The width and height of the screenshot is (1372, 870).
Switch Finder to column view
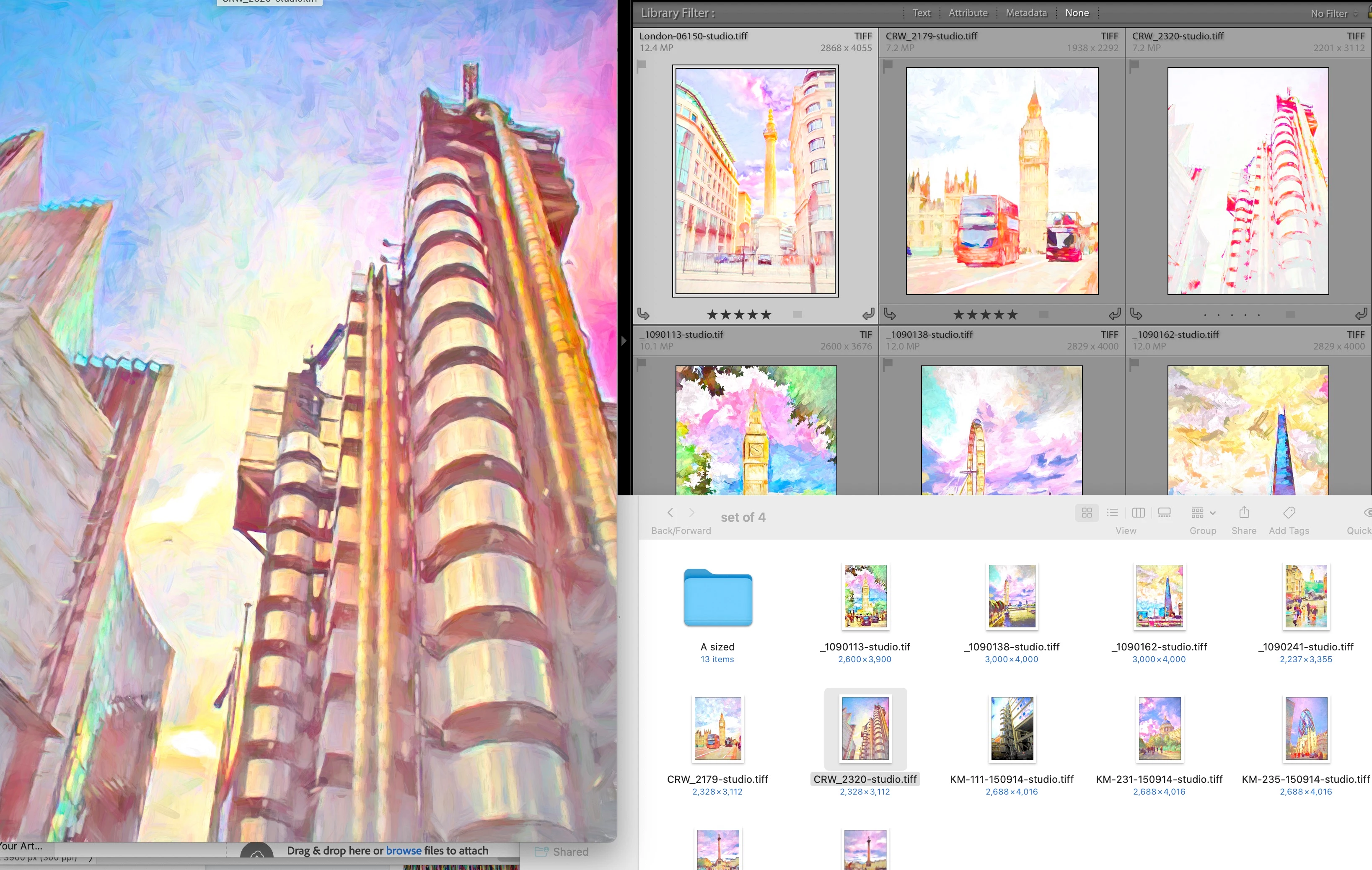click(x=1139, y=513)
